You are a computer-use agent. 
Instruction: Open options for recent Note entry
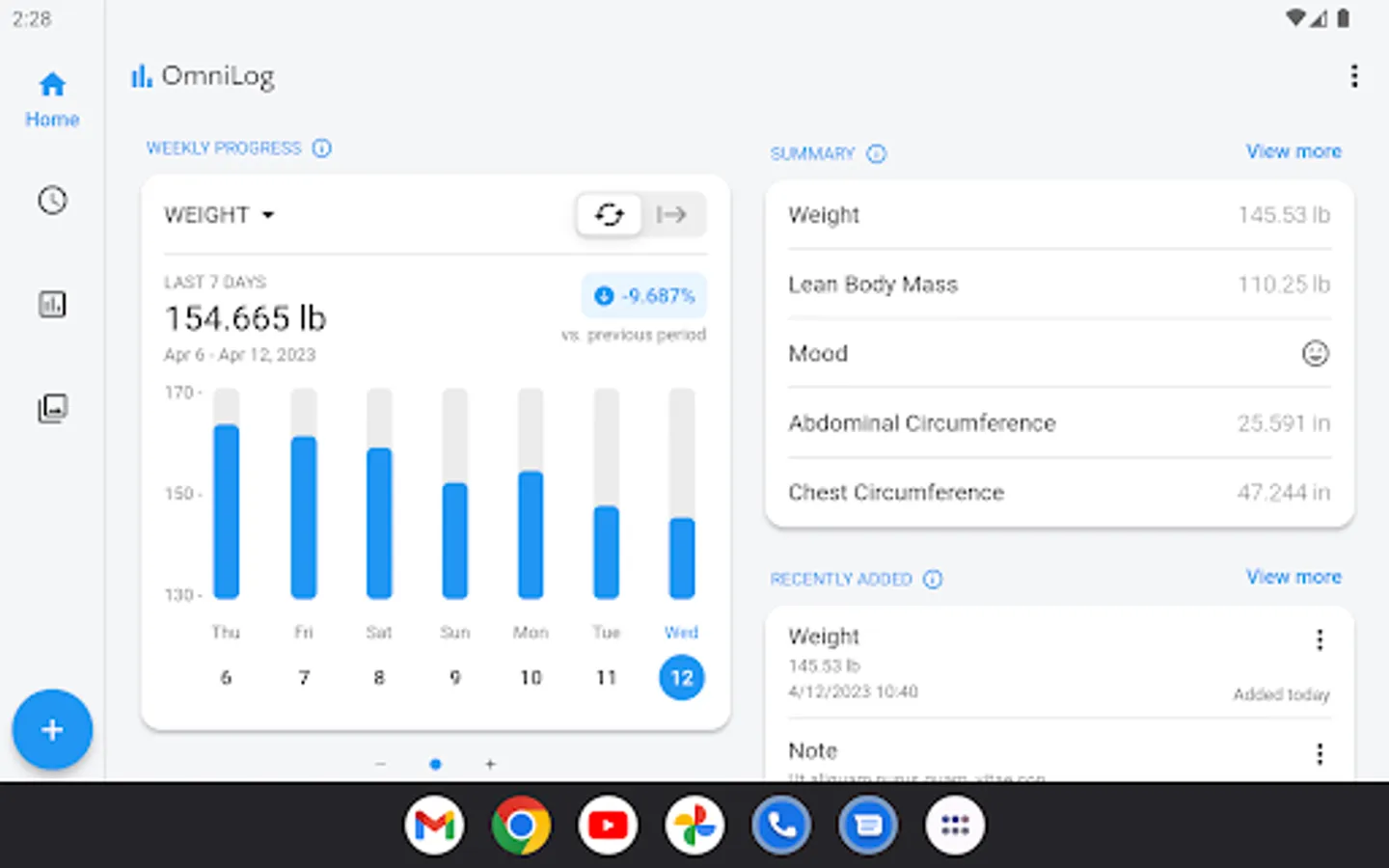click(x=1320, y=753)
